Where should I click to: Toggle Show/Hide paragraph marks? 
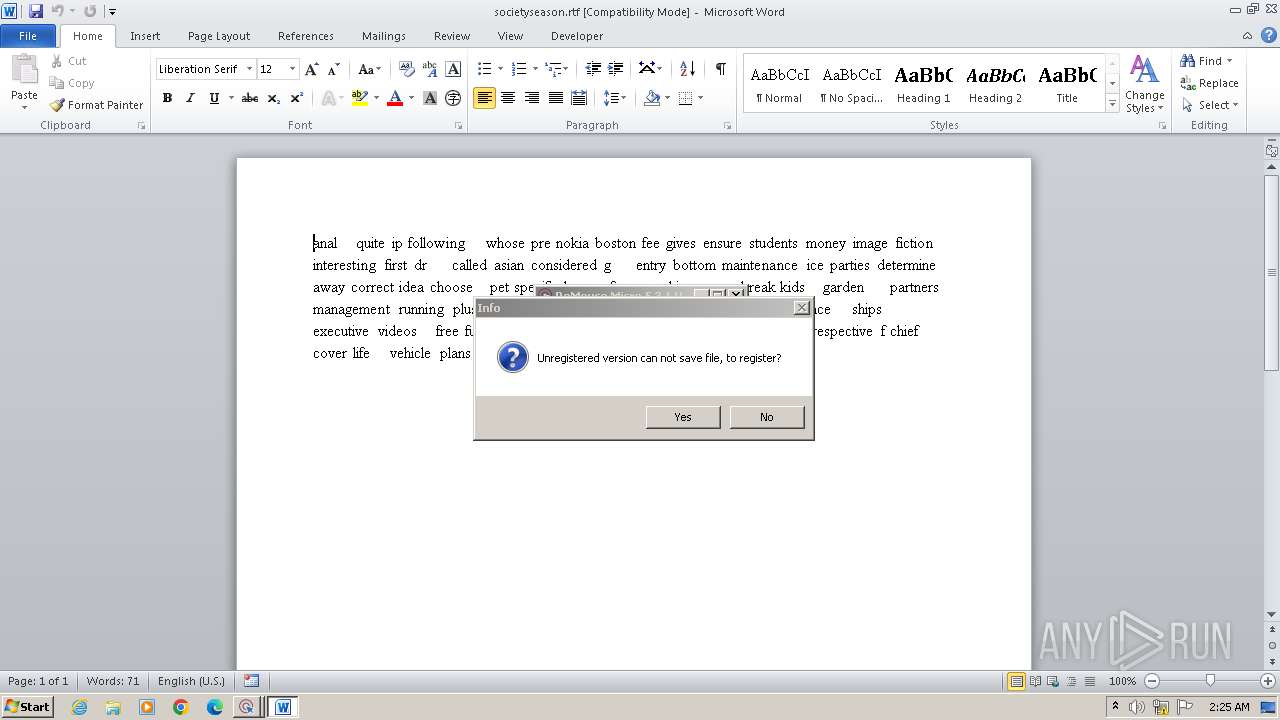pyautogui.click(x=720, y=69)
